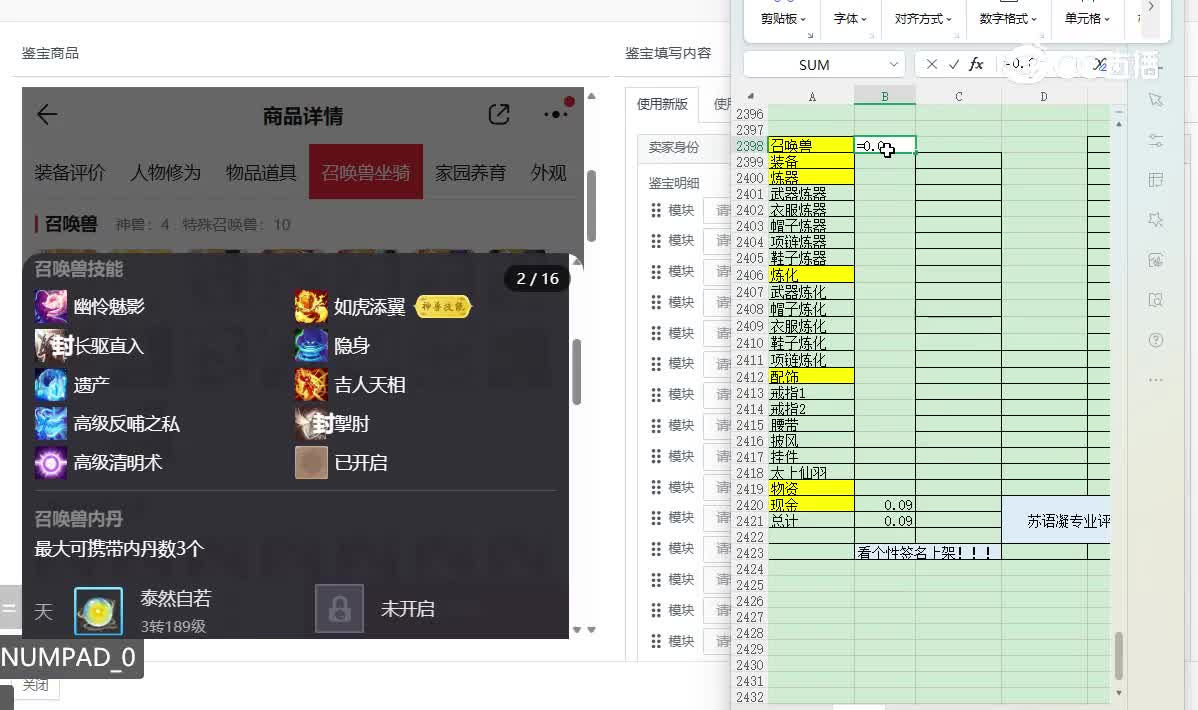1198x710 pixels.
Task: Open the SUM name box dropdown
Action: (893, 65)
